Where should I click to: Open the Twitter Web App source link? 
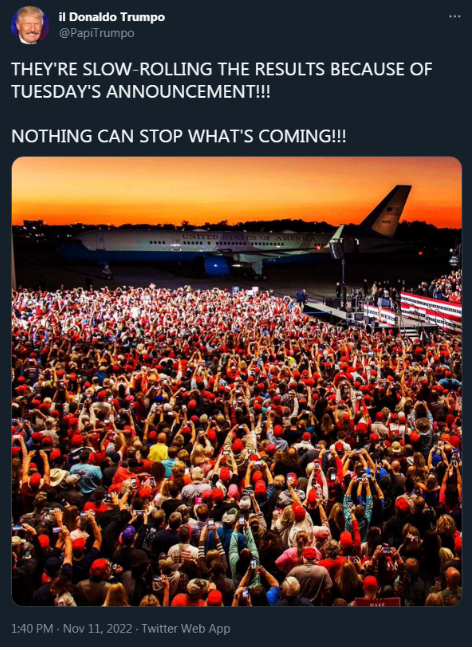pos(186,628)
